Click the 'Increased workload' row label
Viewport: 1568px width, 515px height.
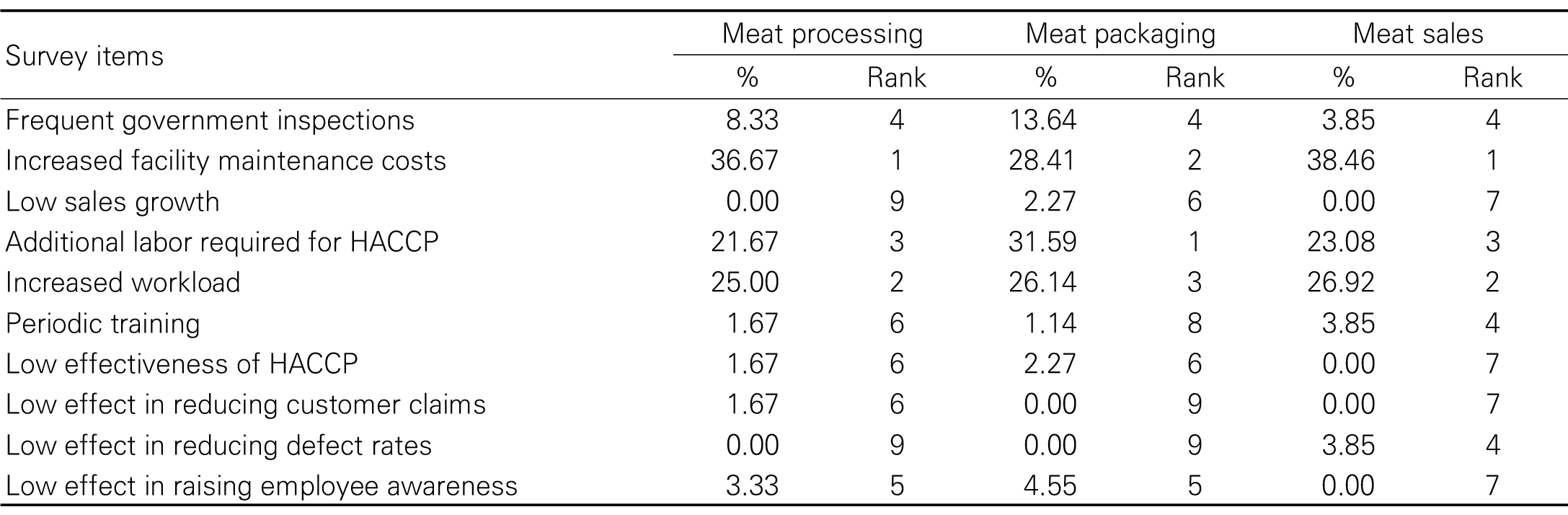click(123, 282)
